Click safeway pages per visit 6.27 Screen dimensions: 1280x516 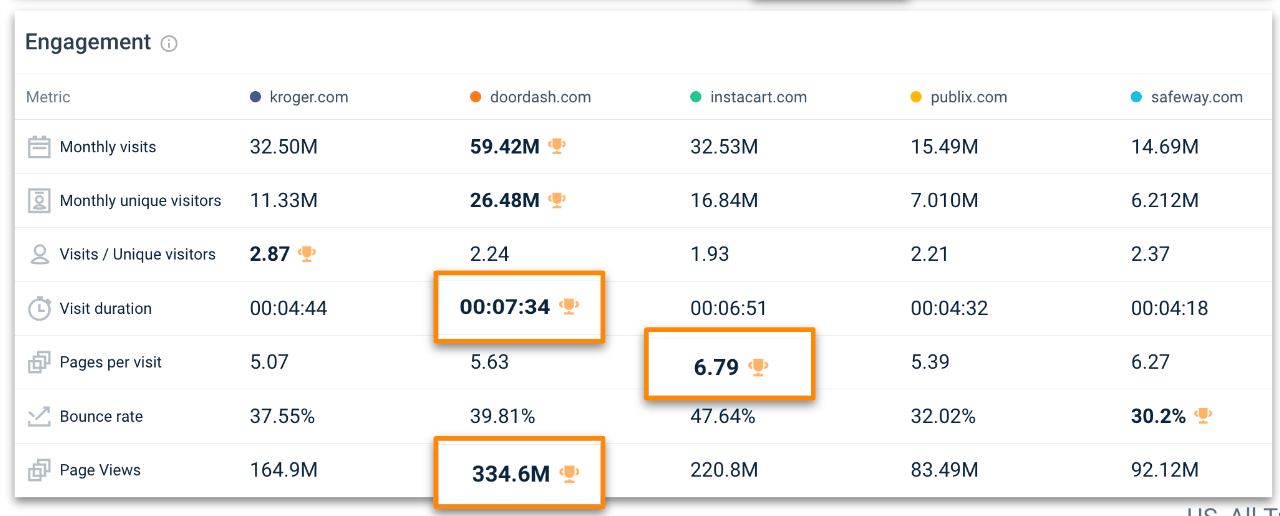click(x=1150, y=363)
